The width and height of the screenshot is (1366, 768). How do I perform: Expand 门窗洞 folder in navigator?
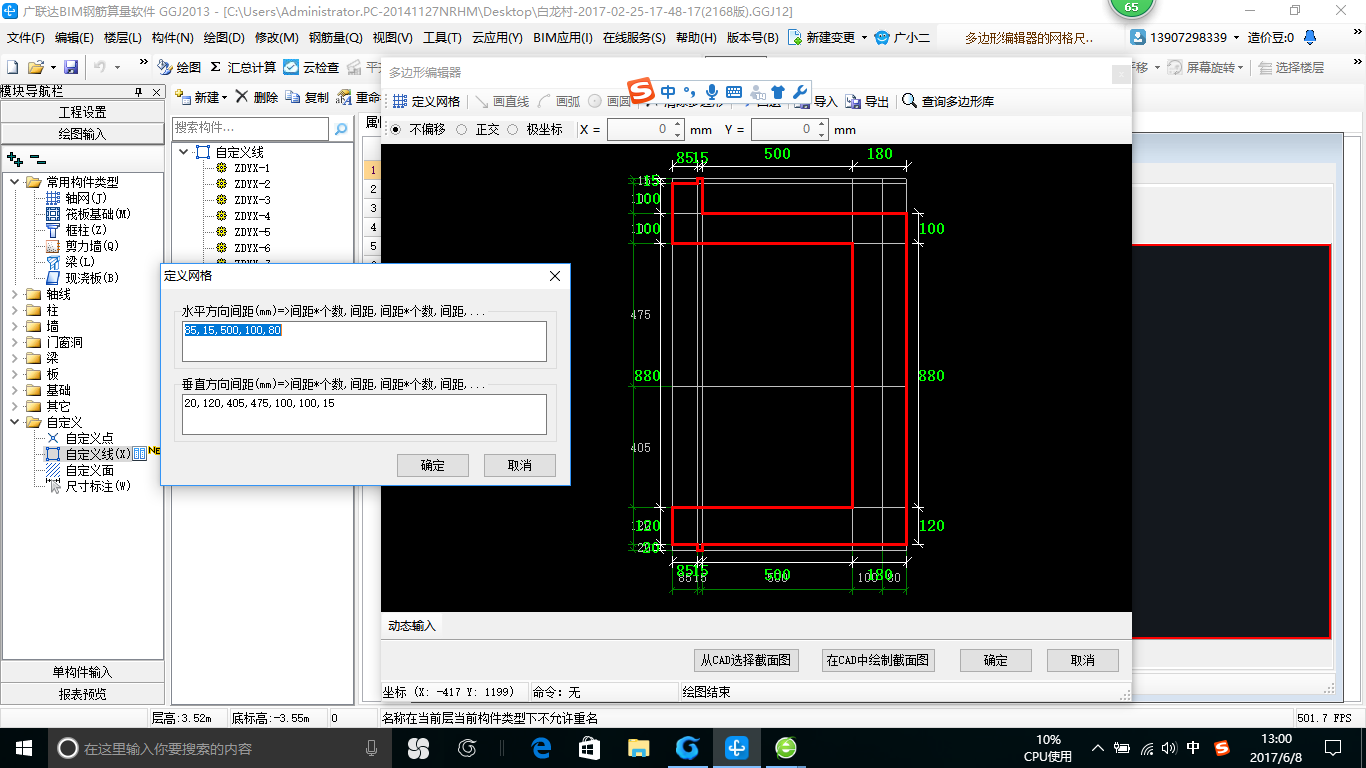coord(15,342)
